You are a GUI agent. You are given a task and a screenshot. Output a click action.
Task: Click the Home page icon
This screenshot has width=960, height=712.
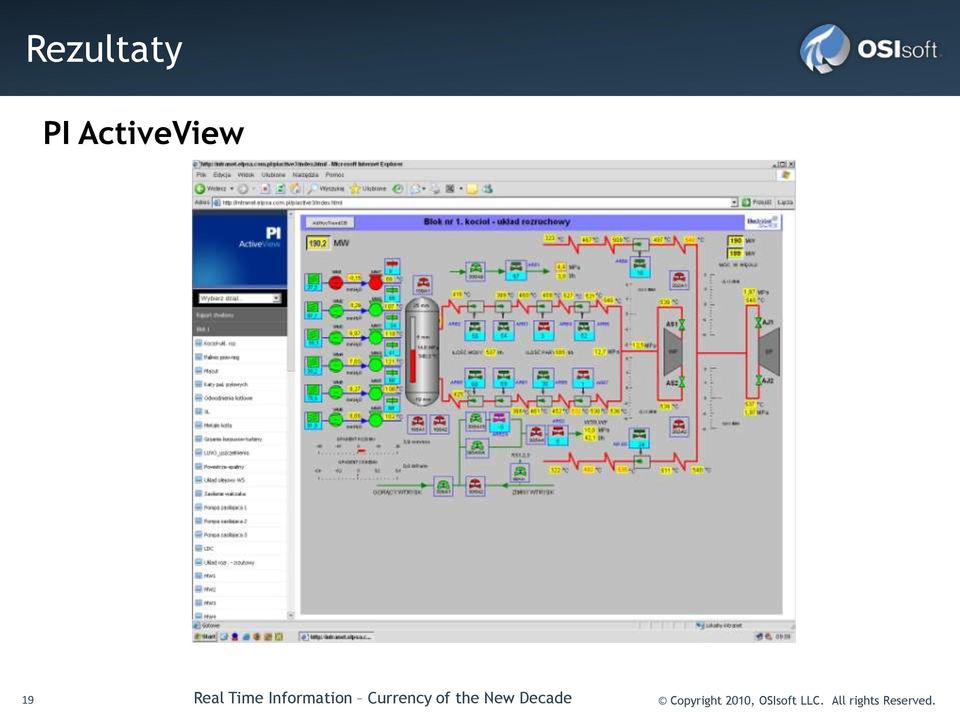click(295, 189)
